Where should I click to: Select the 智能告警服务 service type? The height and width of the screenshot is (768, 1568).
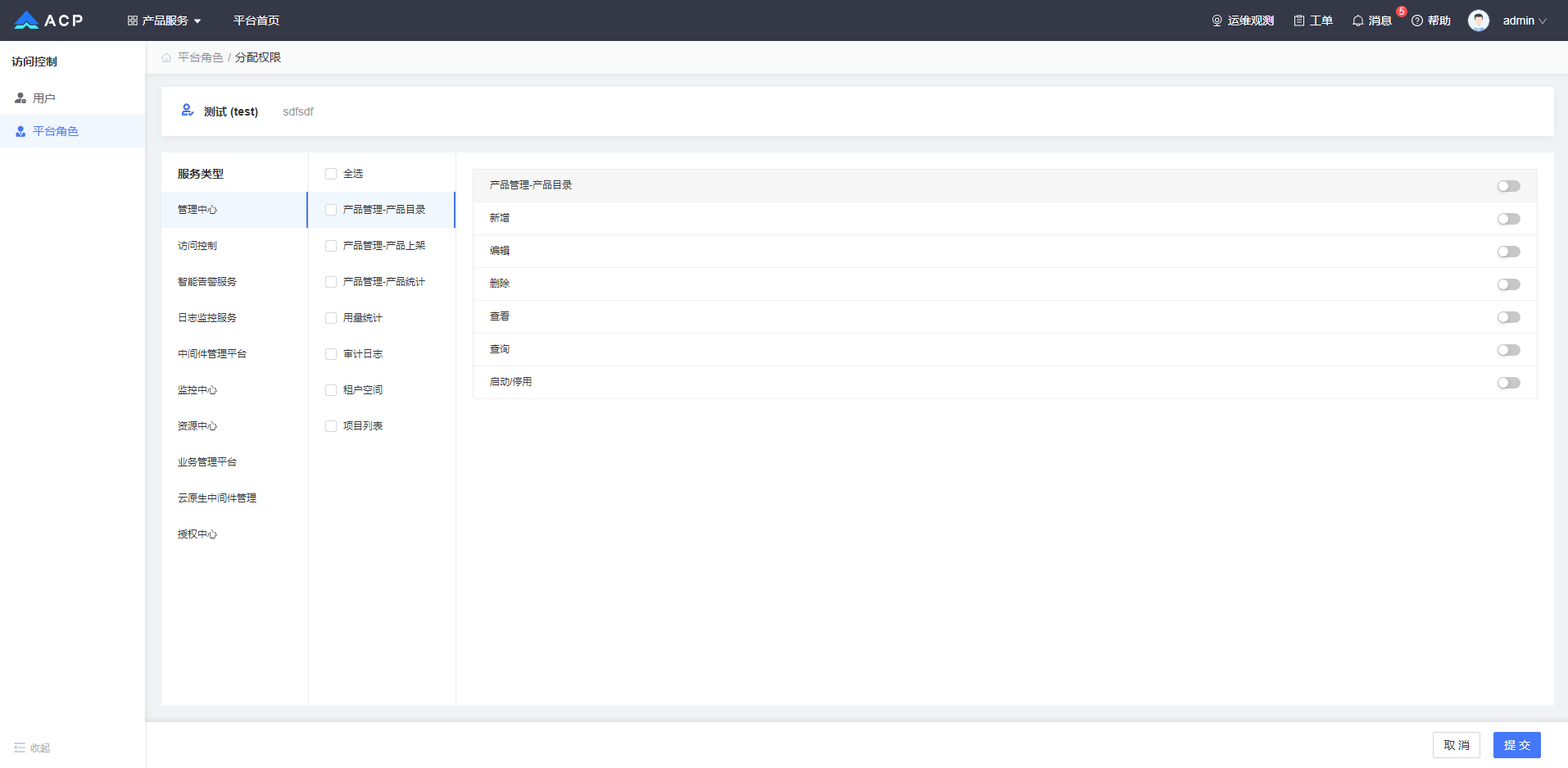(x=234, y=282)
